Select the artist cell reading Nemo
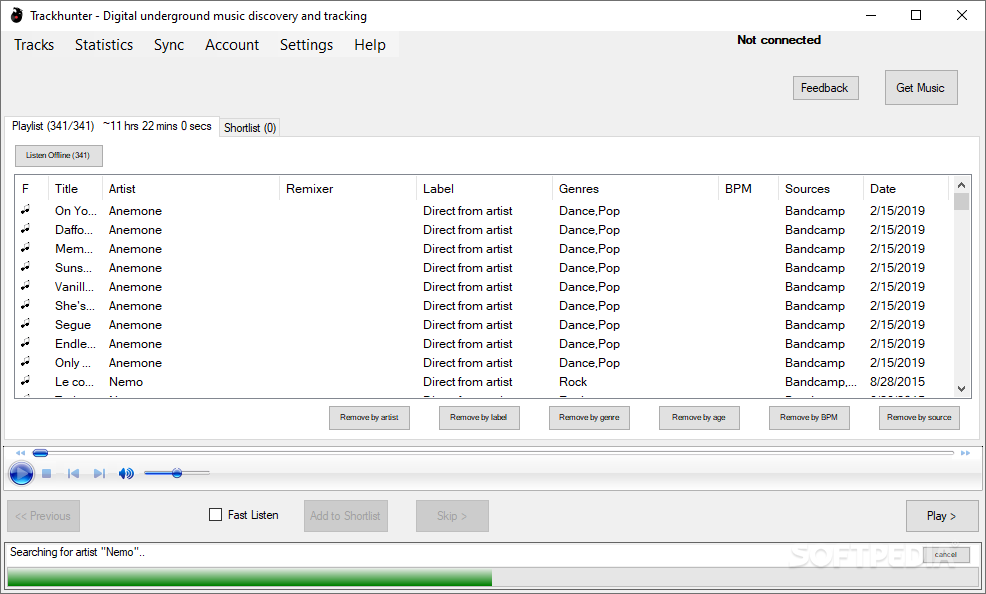The image size is (986, 594). [x=126, y=382]
